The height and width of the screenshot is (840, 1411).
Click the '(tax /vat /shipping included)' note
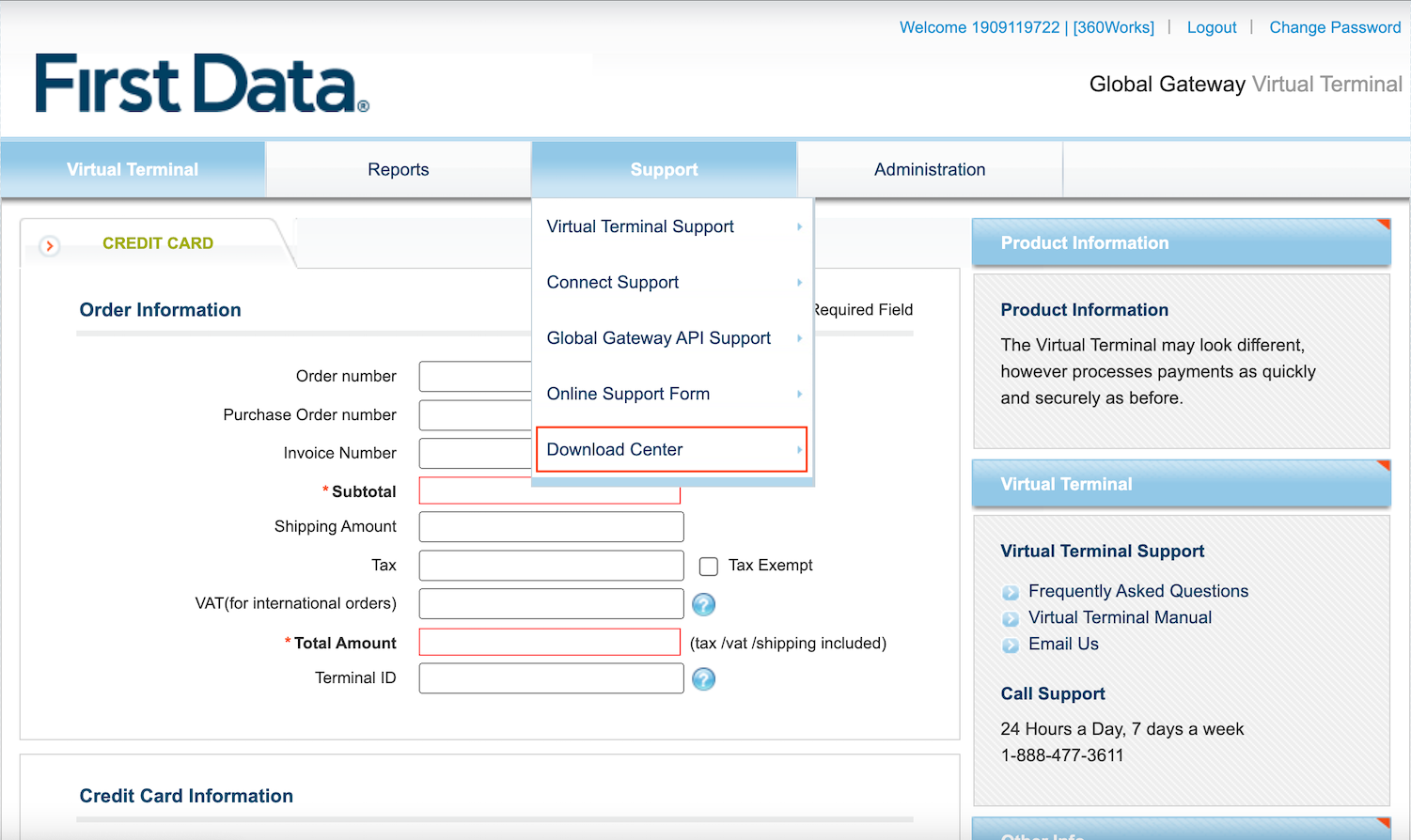(x=788, y=643)
